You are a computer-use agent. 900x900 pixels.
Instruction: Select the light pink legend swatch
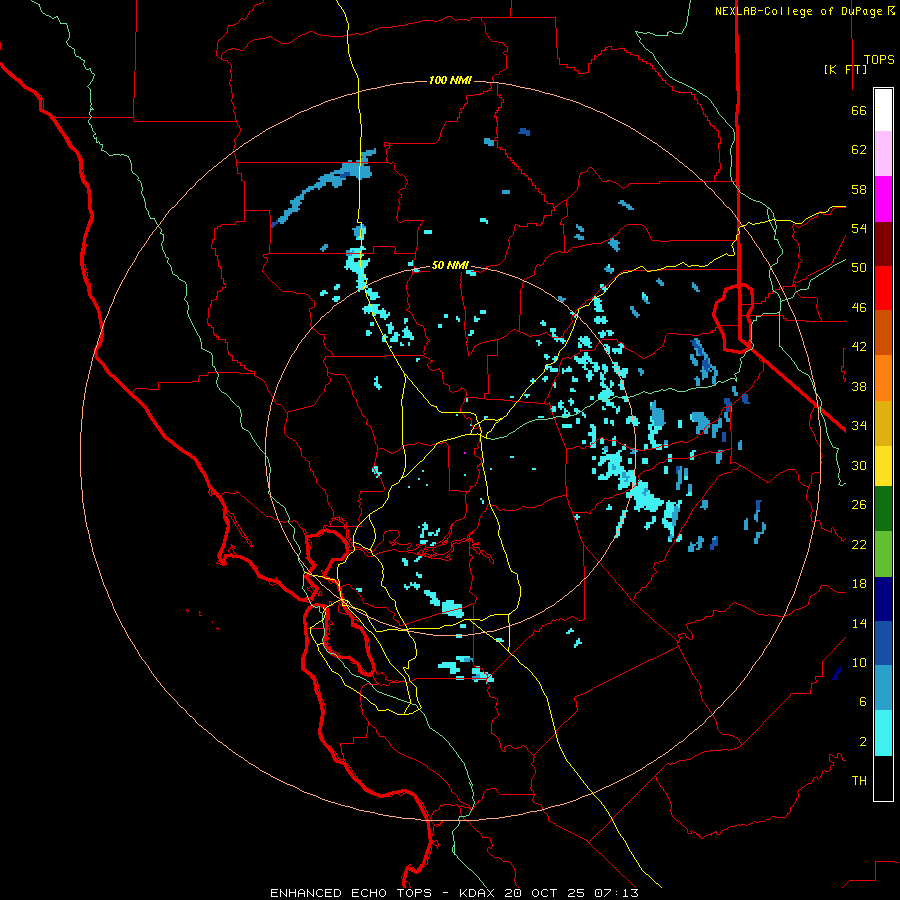[x=883, y=154]
